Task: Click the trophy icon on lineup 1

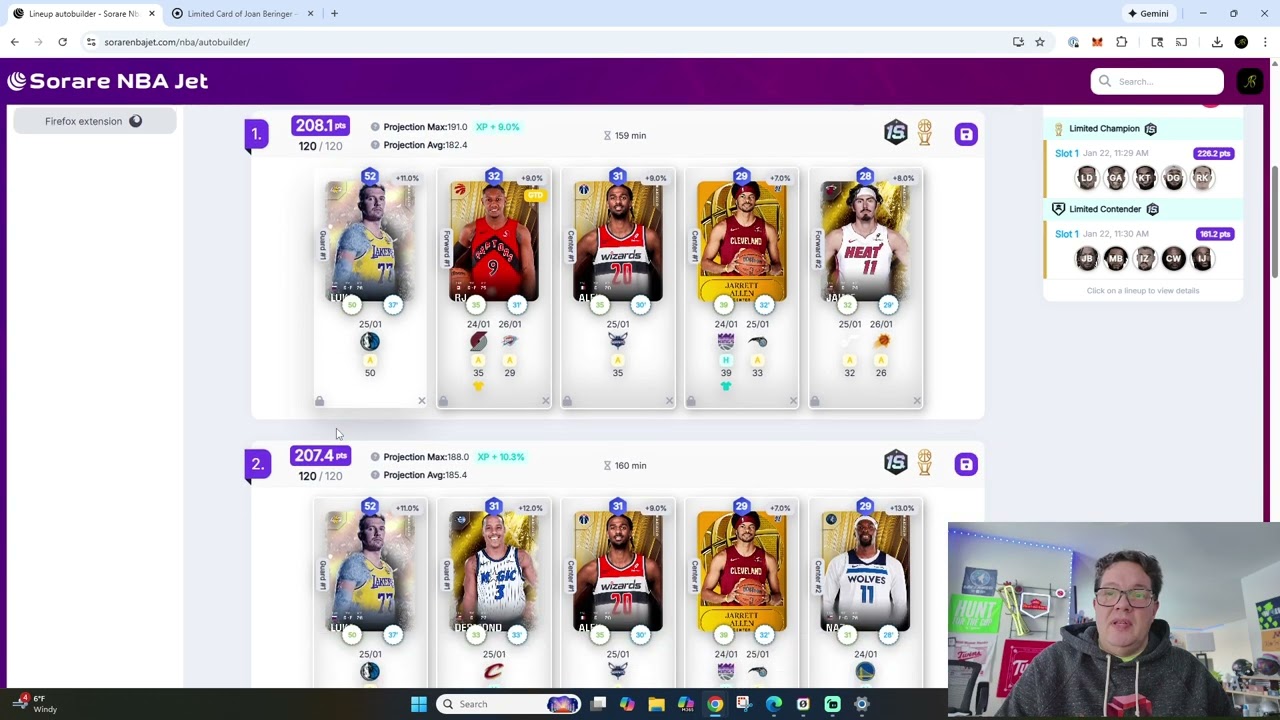Action: click(924, 132)
